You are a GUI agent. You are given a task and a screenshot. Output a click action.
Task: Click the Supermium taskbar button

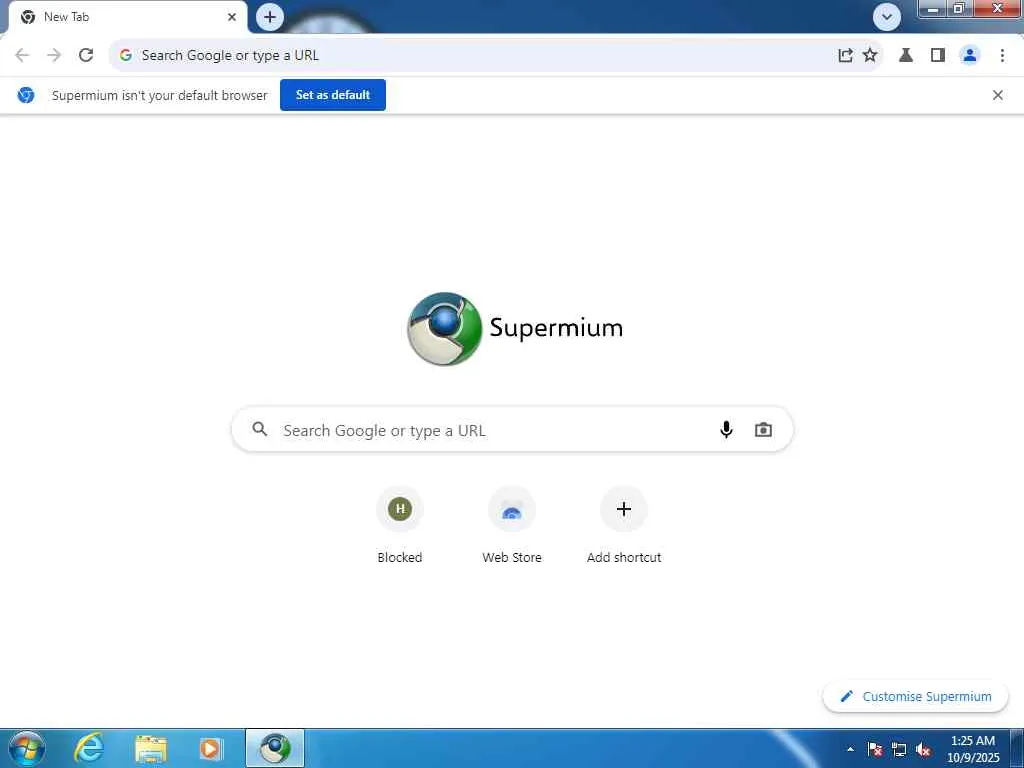coord(275,748)
